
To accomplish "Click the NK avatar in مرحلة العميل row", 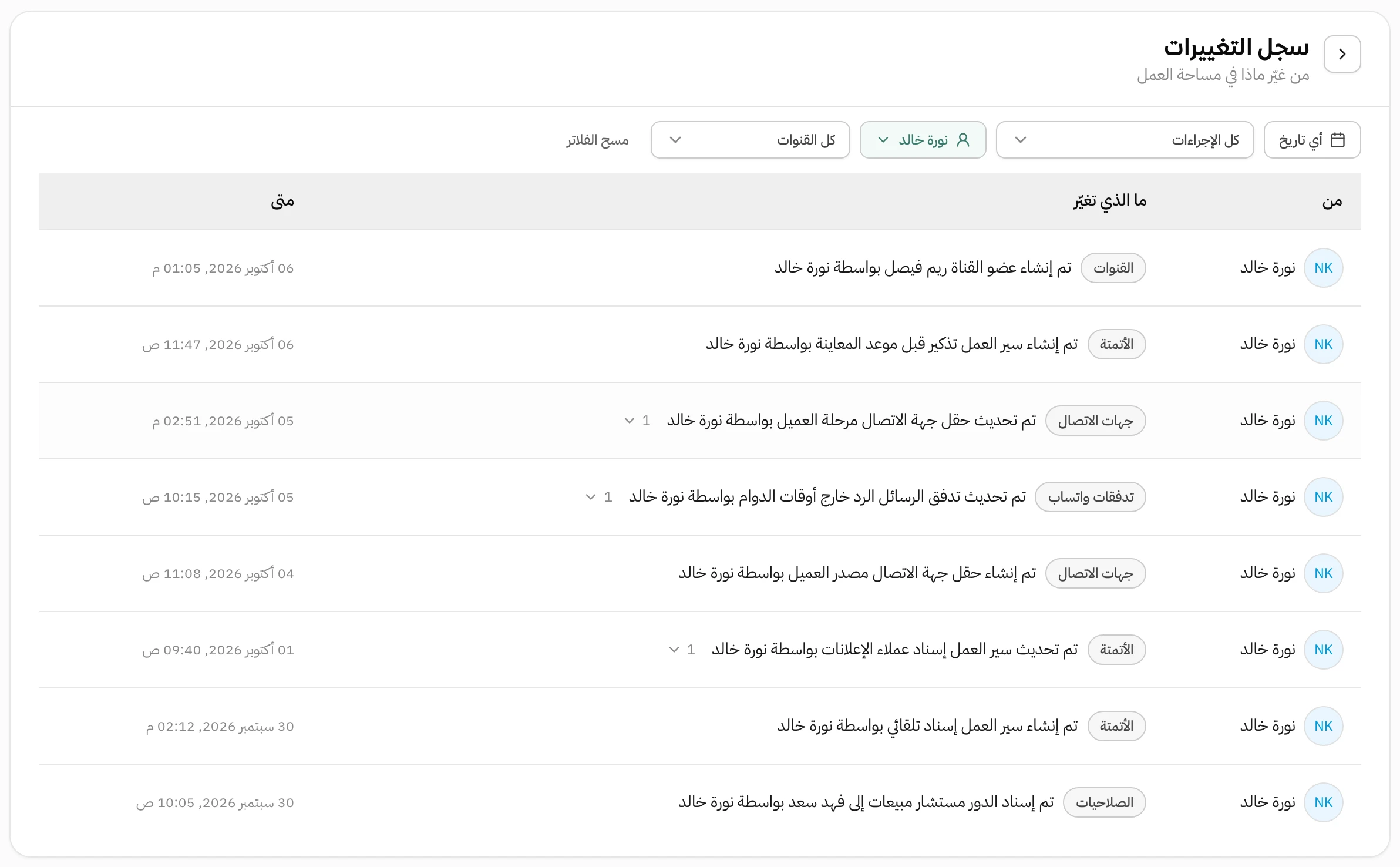I will click(x=1323, y=421).
